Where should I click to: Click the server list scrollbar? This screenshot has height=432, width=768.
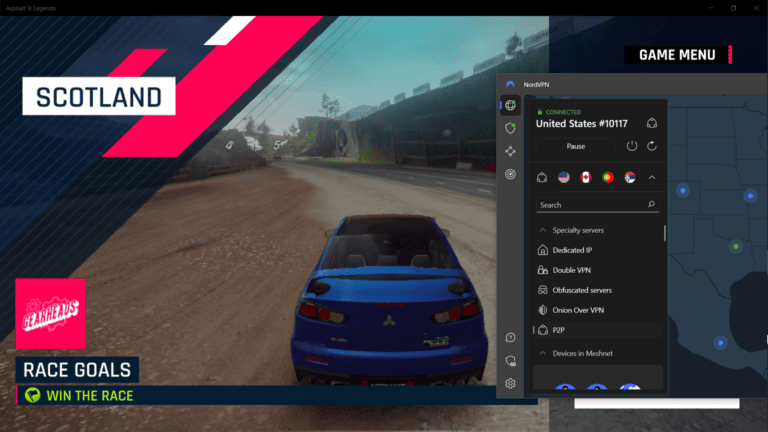[665, 233]
